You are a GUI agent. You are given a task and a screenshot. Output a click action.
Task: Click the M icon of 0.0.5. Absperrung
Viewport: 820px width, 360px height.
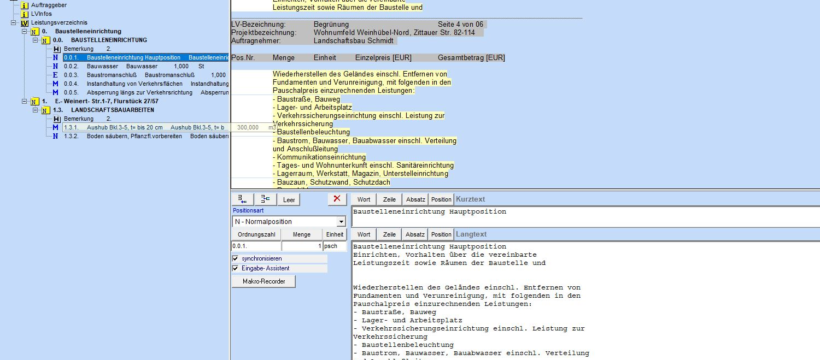tap(56, 93)
